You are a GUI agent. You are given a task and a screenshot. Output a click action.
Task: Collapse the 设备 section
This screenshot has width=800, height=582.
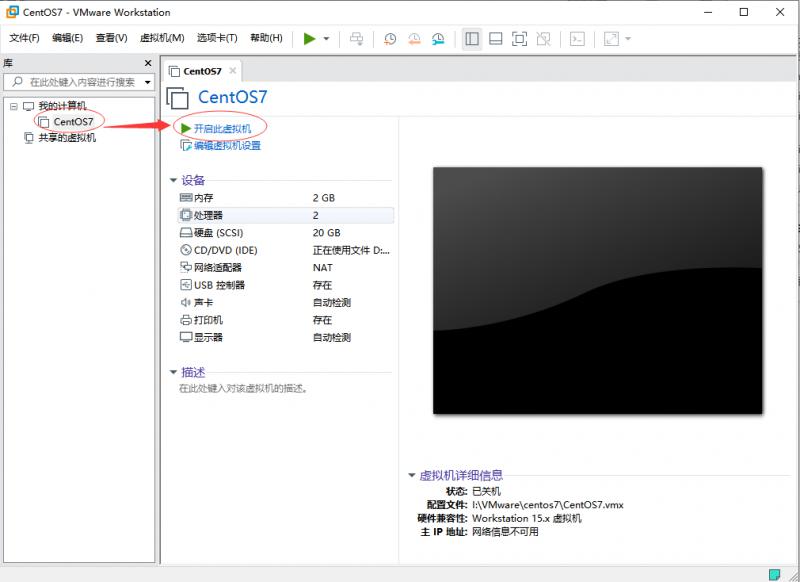pos(173,181)
